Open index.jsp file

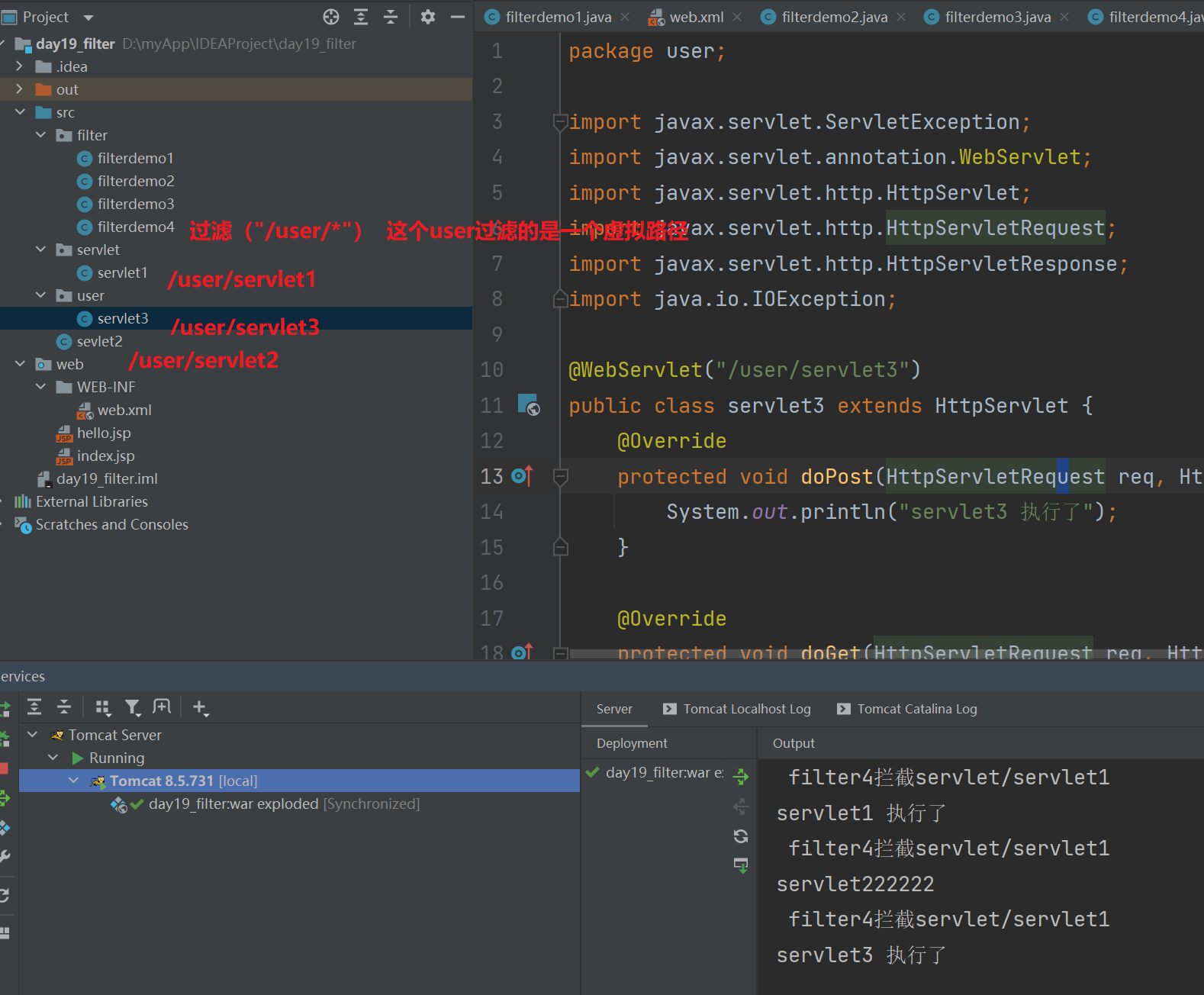tap(105, 456)
